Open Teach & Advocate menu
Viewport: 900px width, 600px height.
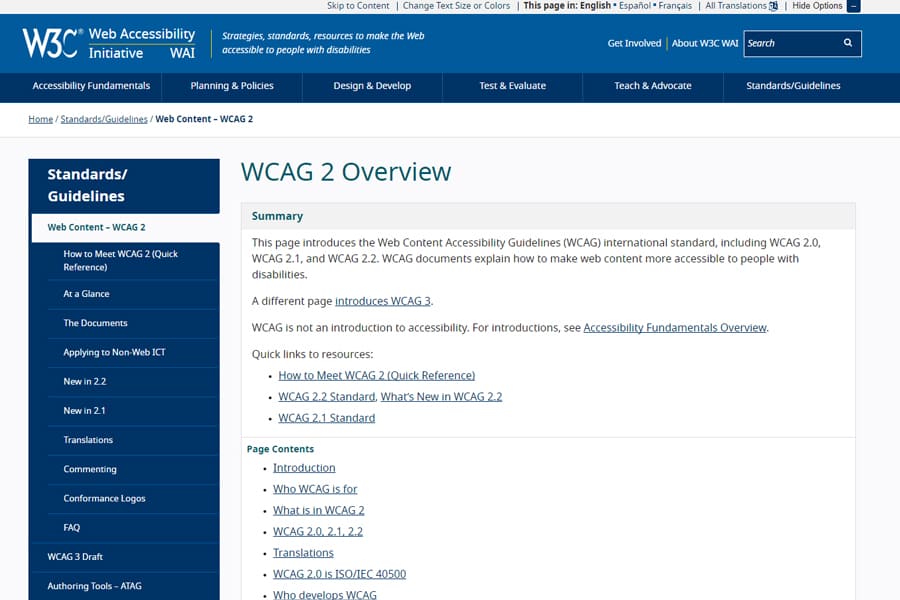click(x=653, y=86)
